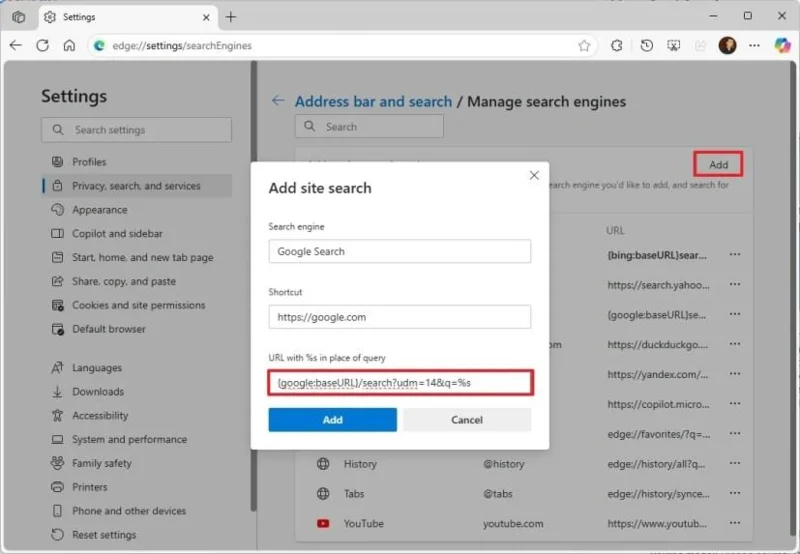This screenshot has width=800, height=554.
Task: Open more actions for Tabs row
Action: tap(735, 493)
